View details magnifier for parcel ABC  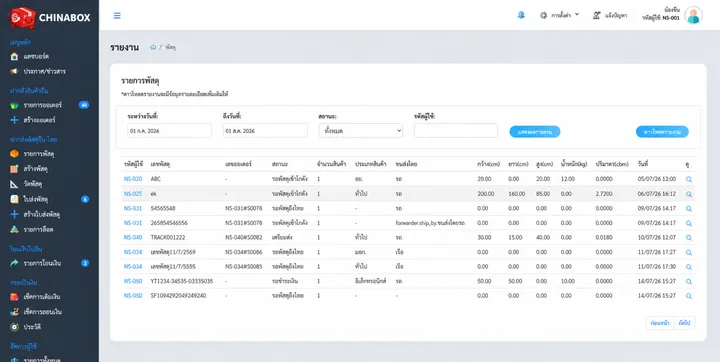pyautogui.click(x=689, y=179)
